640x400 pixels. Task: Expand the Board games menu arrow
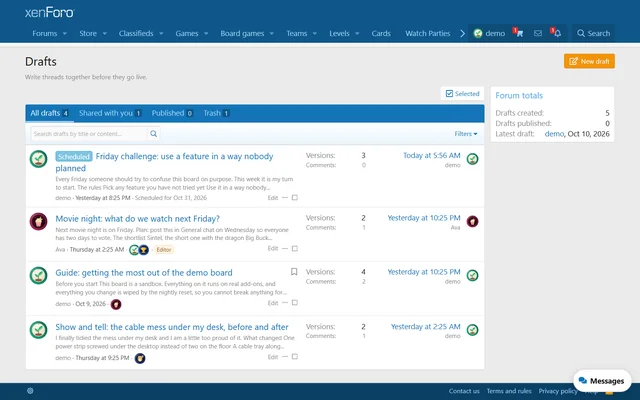click(272, 33)
